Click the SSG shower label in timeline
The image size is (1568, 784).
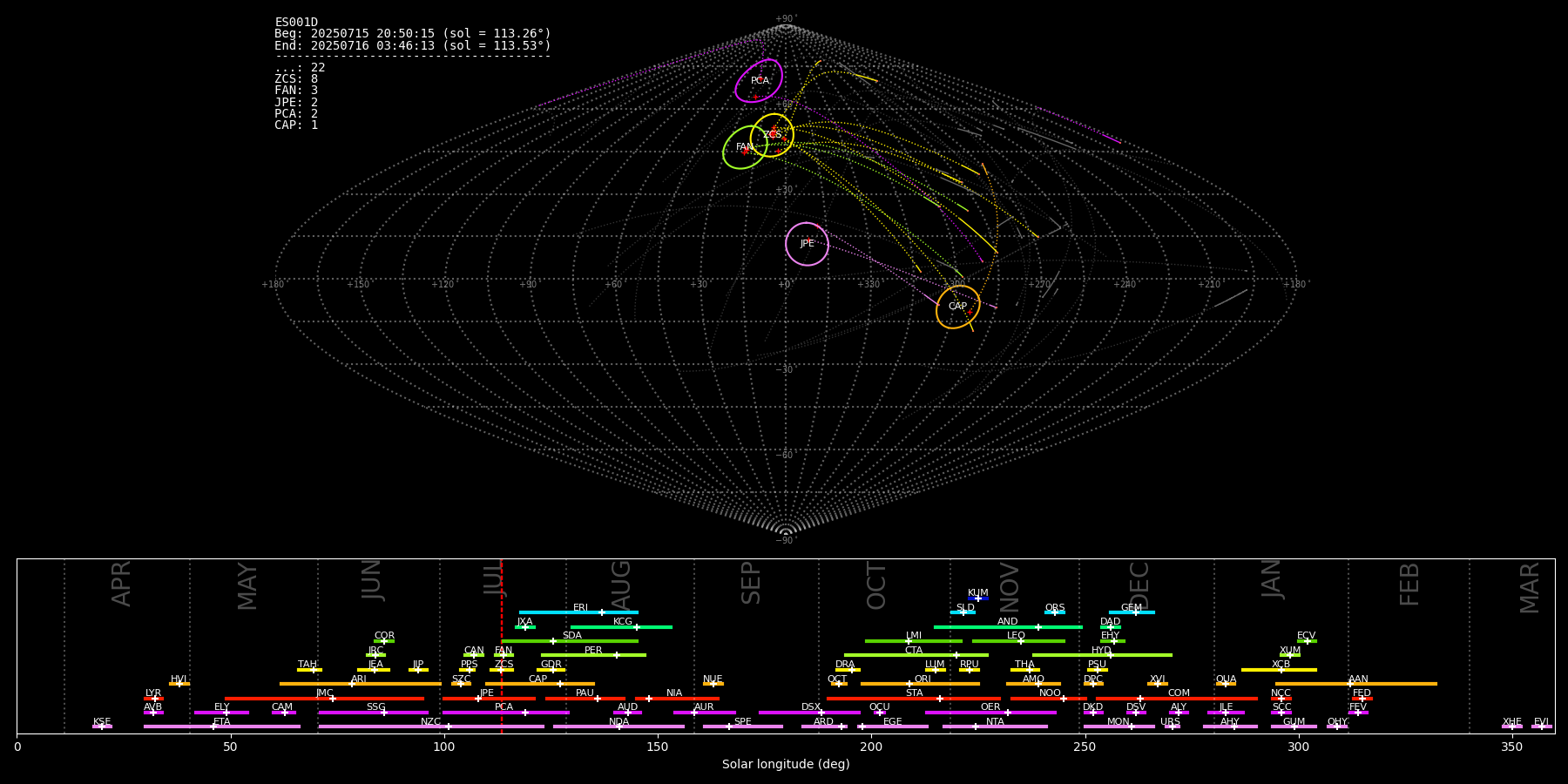(x=376, y=707)
